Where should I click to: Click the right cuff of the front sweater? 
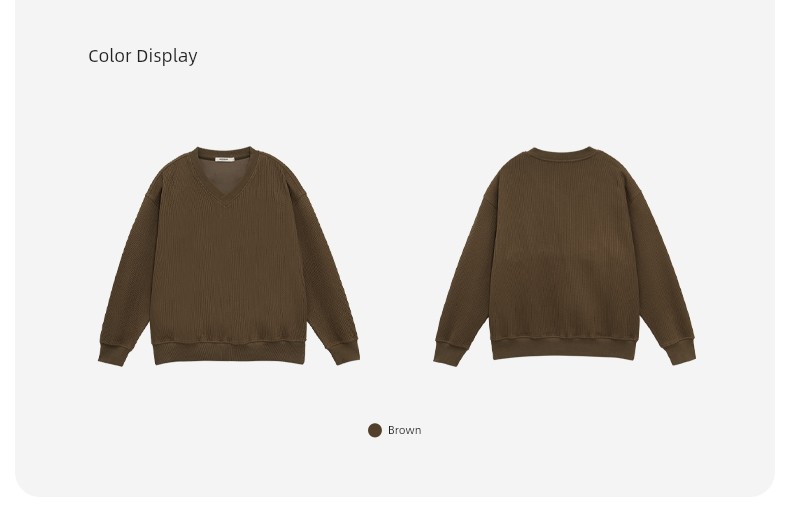(x=344, y=352)
